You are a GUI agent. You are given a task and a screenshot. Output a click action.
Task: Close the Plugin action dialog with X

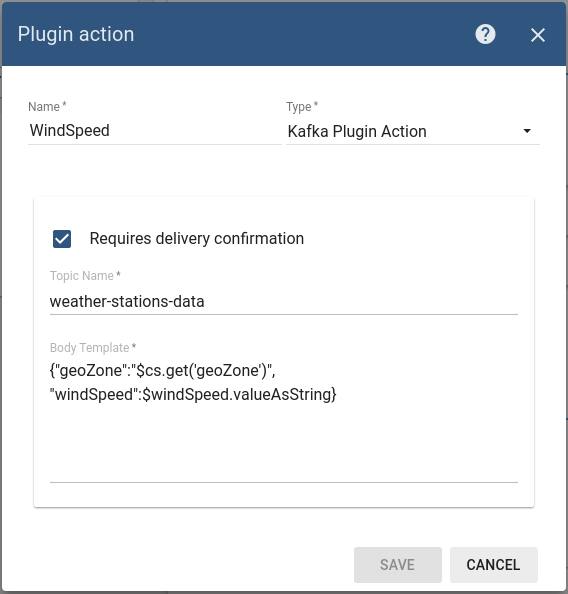[538, 35]
